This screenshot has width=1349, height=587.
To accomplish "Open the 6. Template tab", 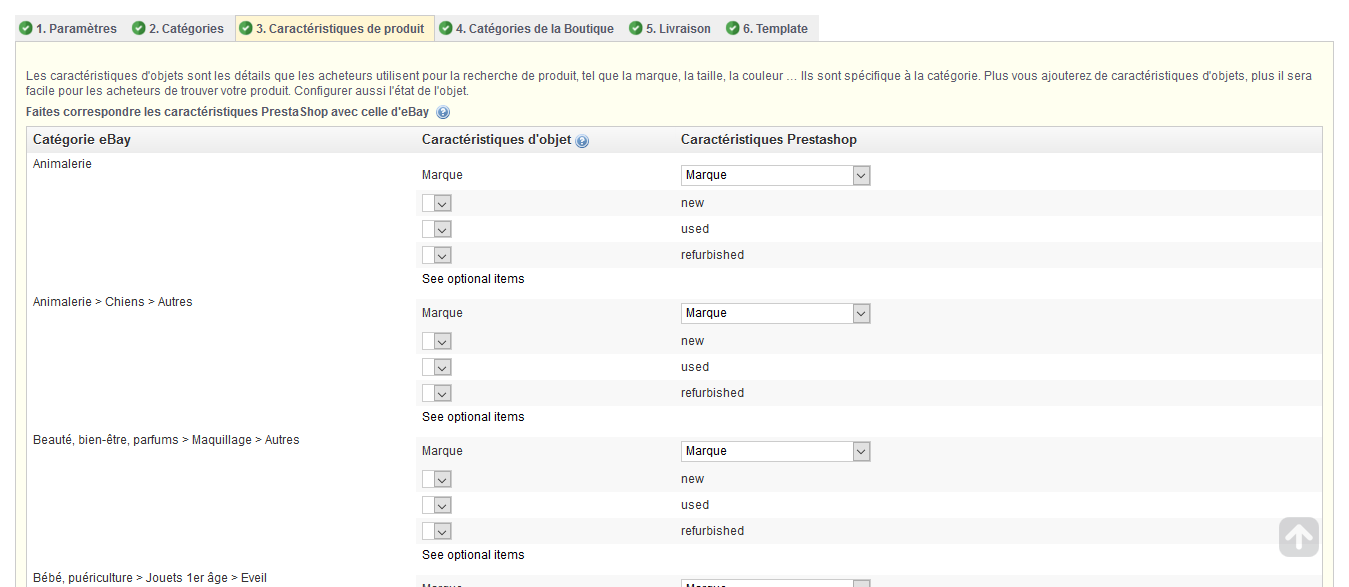I will point(768,29).
